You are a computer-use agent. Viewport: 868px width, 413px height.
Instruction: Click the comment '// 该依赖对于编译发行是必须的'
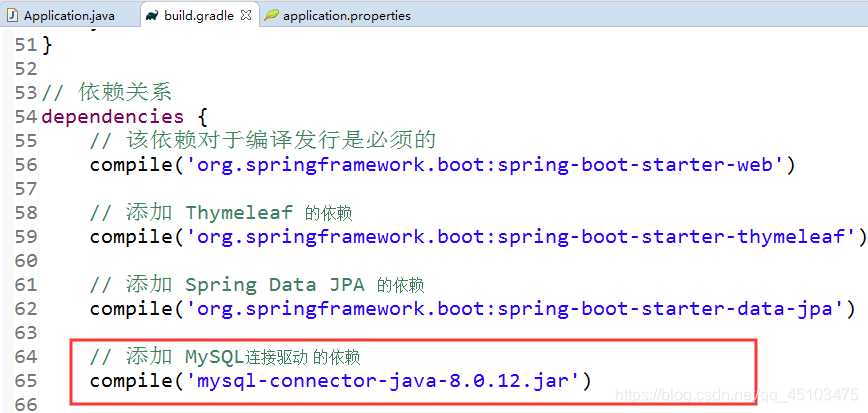click(x=263, y=141)
